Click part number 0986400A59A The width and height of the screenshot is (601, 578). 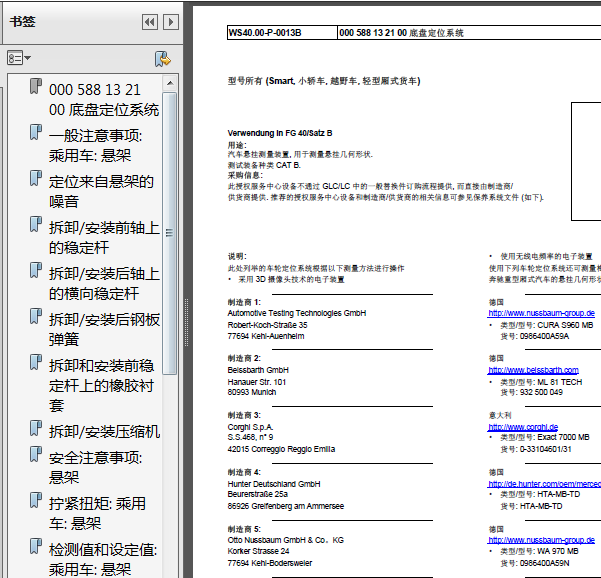pyautogui.click(x=544, y=336)
